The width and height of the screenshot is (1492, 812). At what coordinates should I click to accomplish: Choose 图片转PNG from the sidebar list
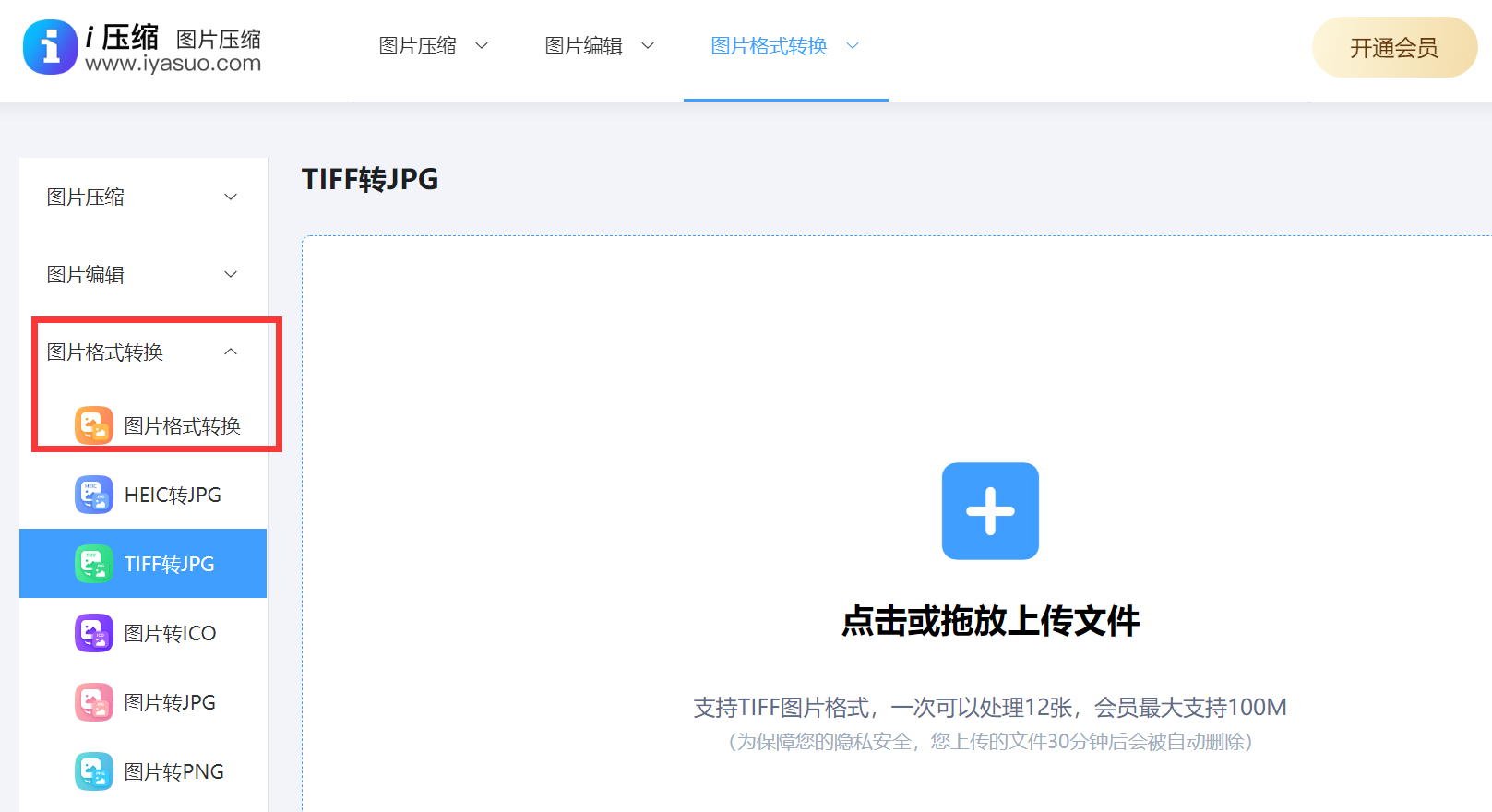(173, 771)
